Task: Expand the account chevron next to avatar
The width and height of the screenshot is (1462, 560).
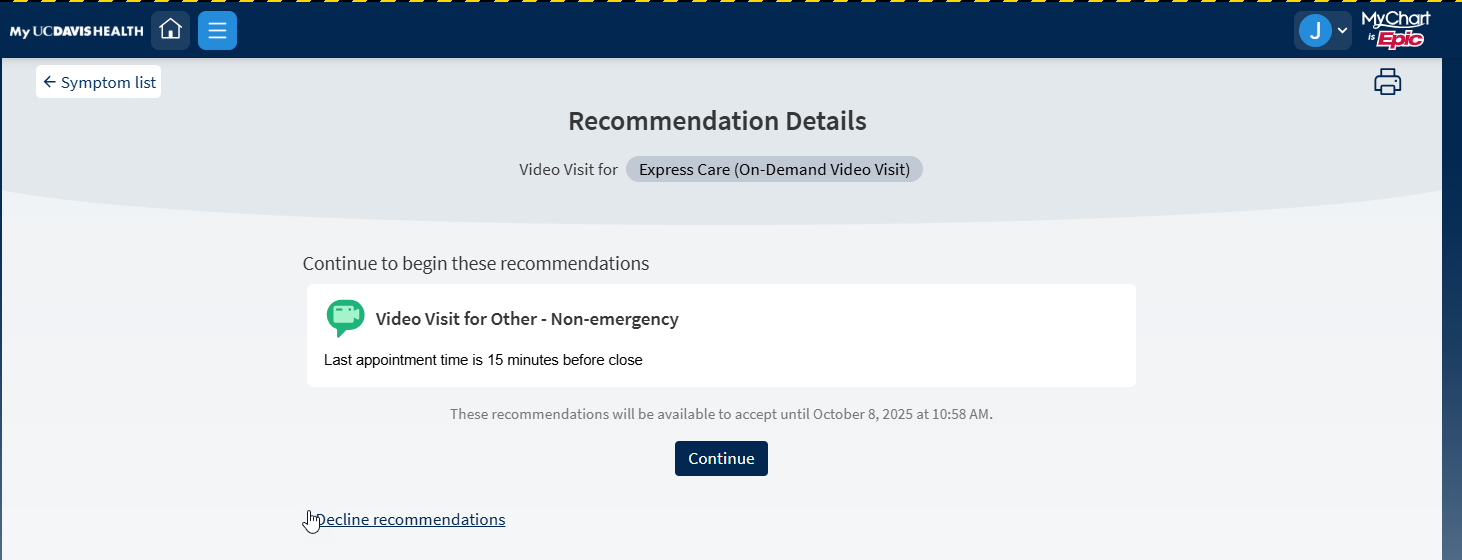Action: [1343, 31]
